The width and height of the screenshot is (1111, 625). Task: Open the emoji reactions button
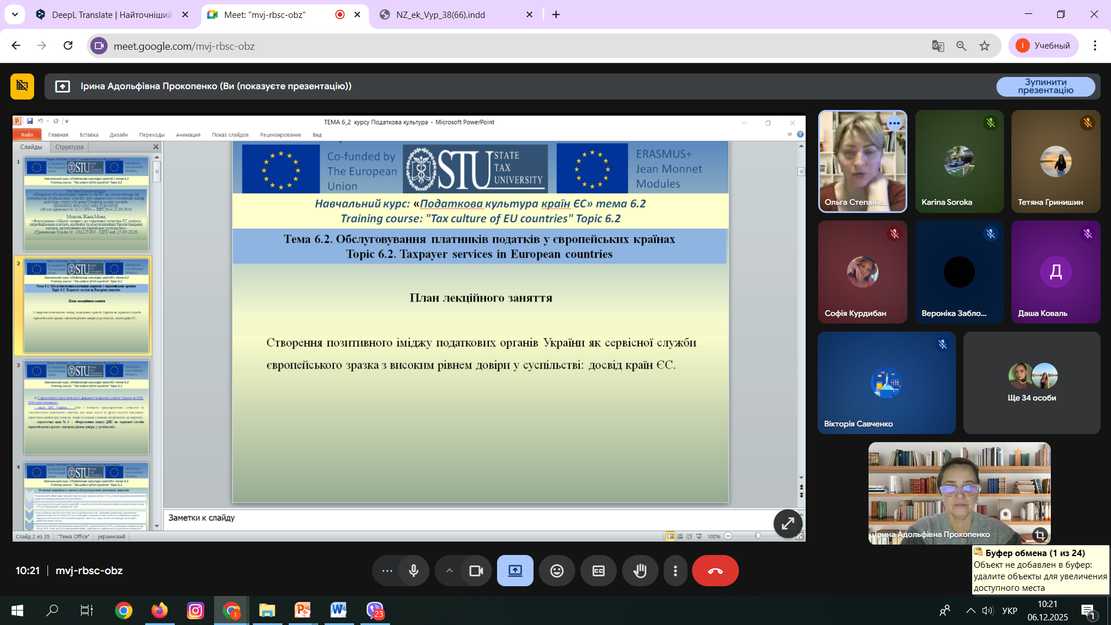tap(557, 570)
